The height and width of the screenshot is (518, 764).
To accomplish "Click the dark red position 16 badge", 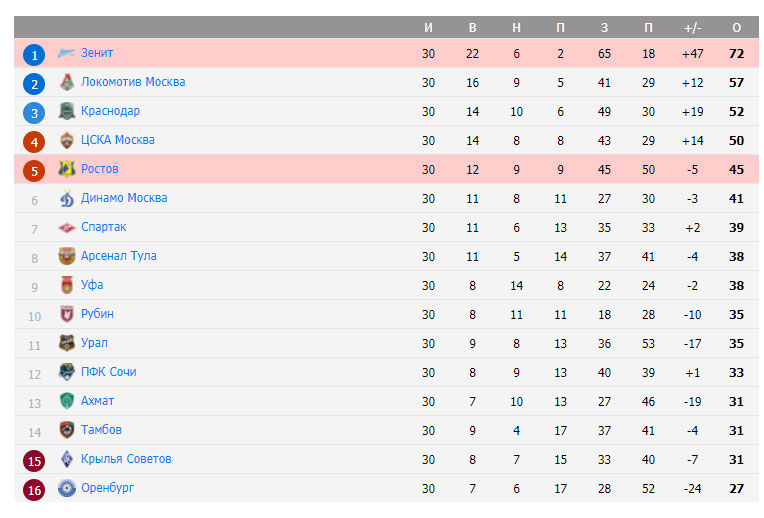I will [34, 490].
